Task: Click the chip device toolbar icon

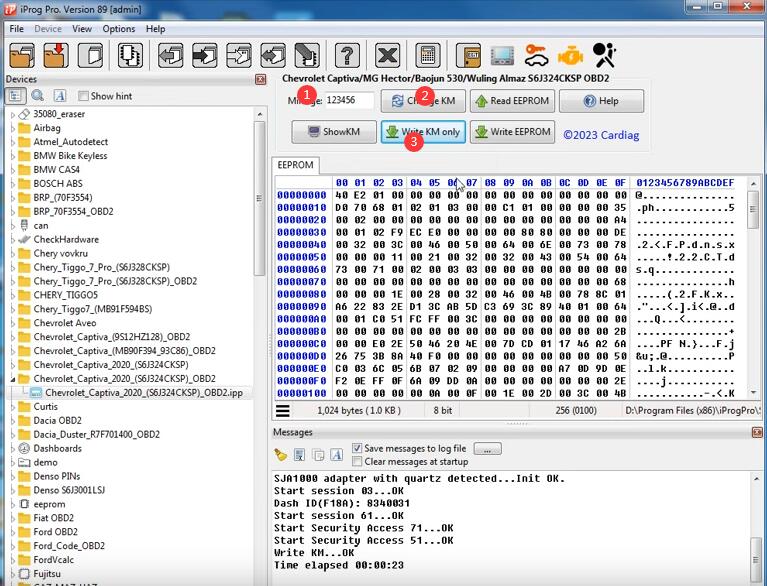Action: (130, 55)
